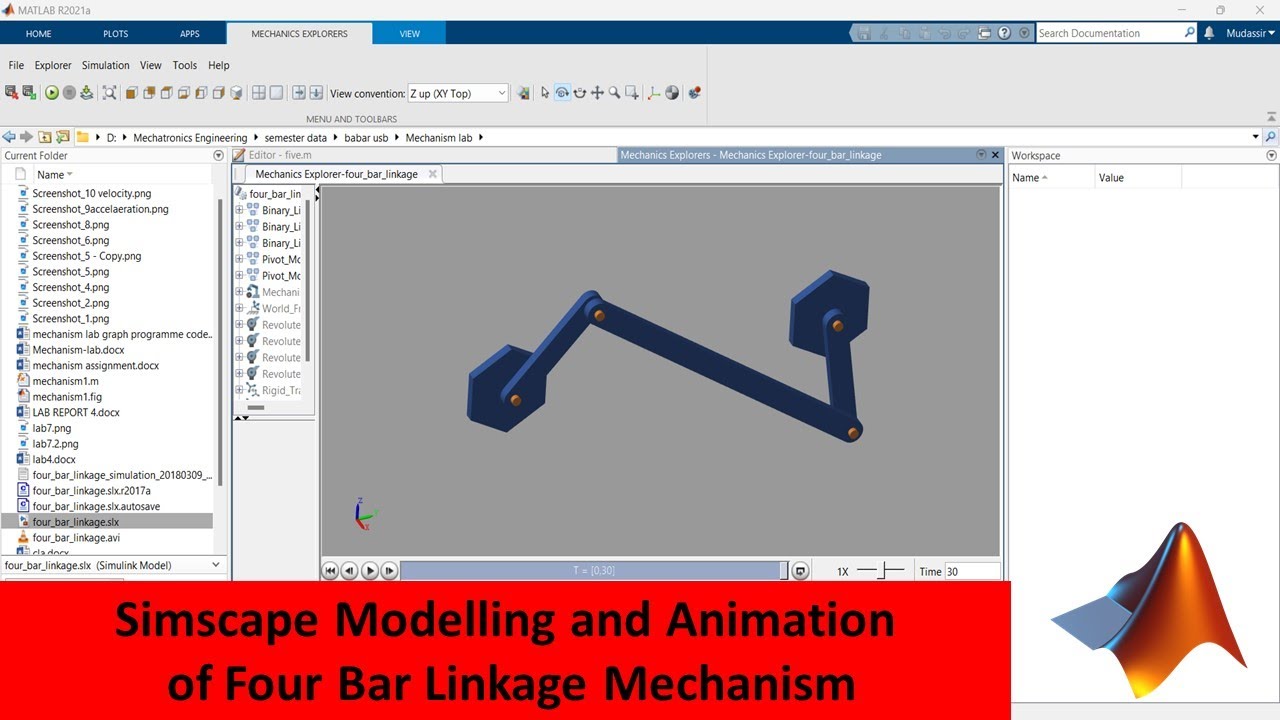Click the green Run simulation icon
1280x720 pixels.
point(52,93)
